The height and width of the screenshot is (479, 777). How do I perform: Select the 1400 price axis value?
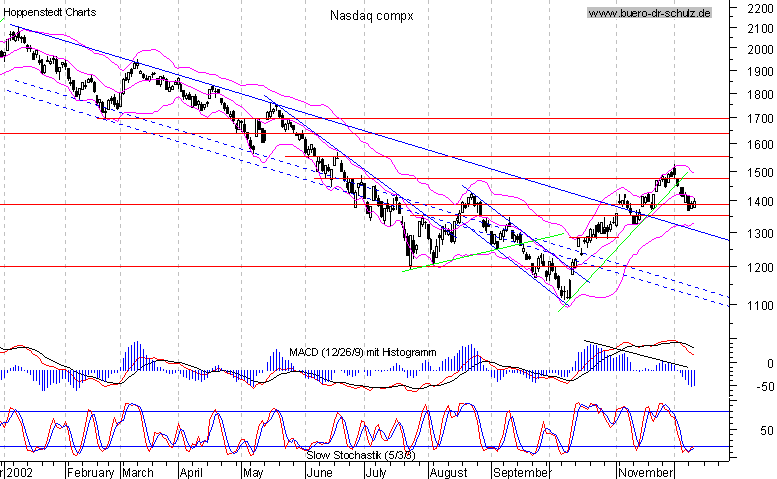click(x=760, y=202)
